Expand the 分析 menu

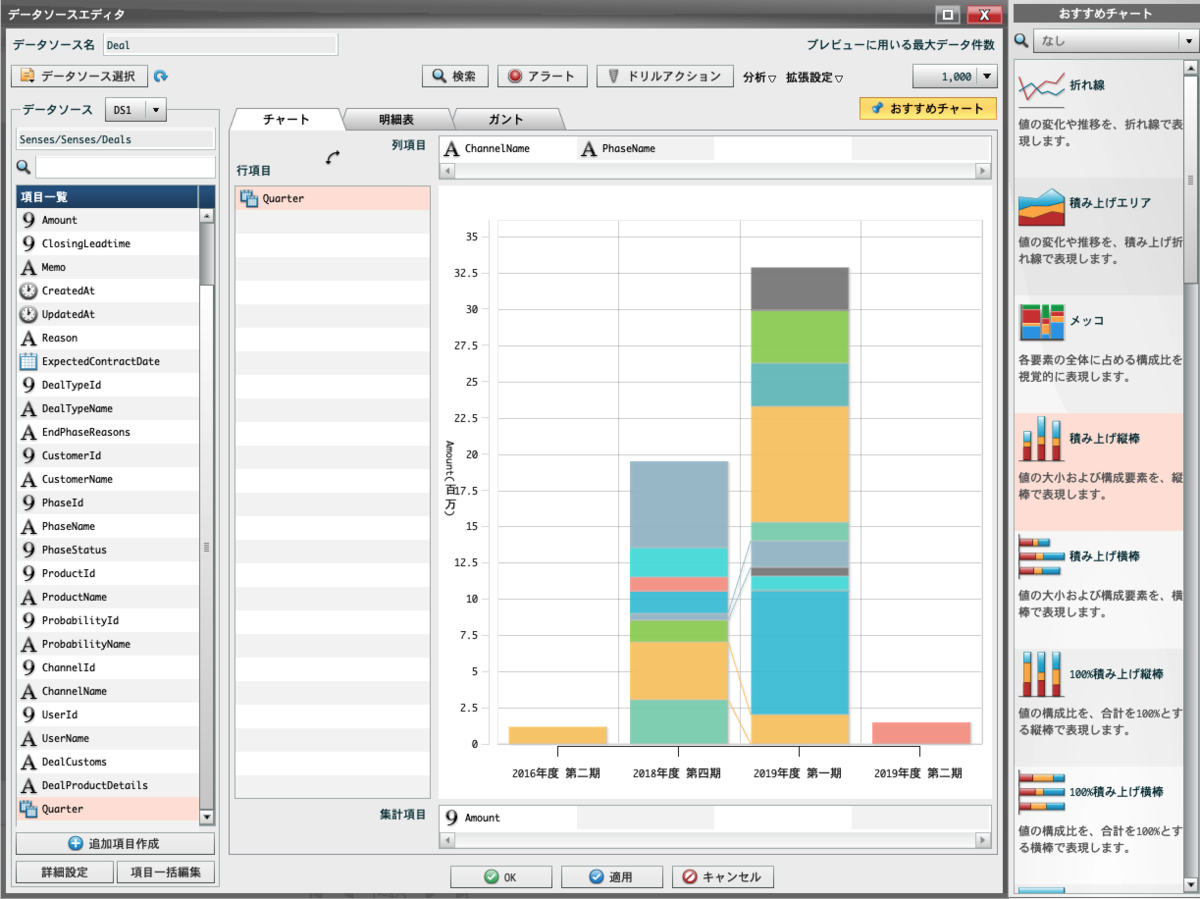760,77
